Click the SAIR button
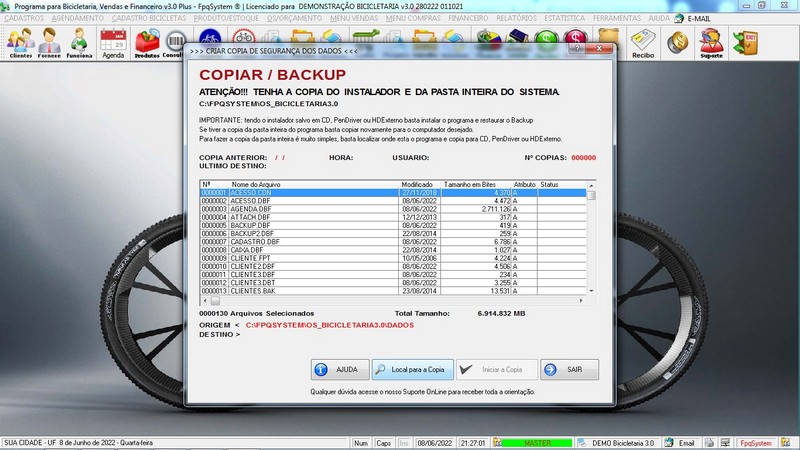This screenshot has height=450, width=800. pos(569,369)
